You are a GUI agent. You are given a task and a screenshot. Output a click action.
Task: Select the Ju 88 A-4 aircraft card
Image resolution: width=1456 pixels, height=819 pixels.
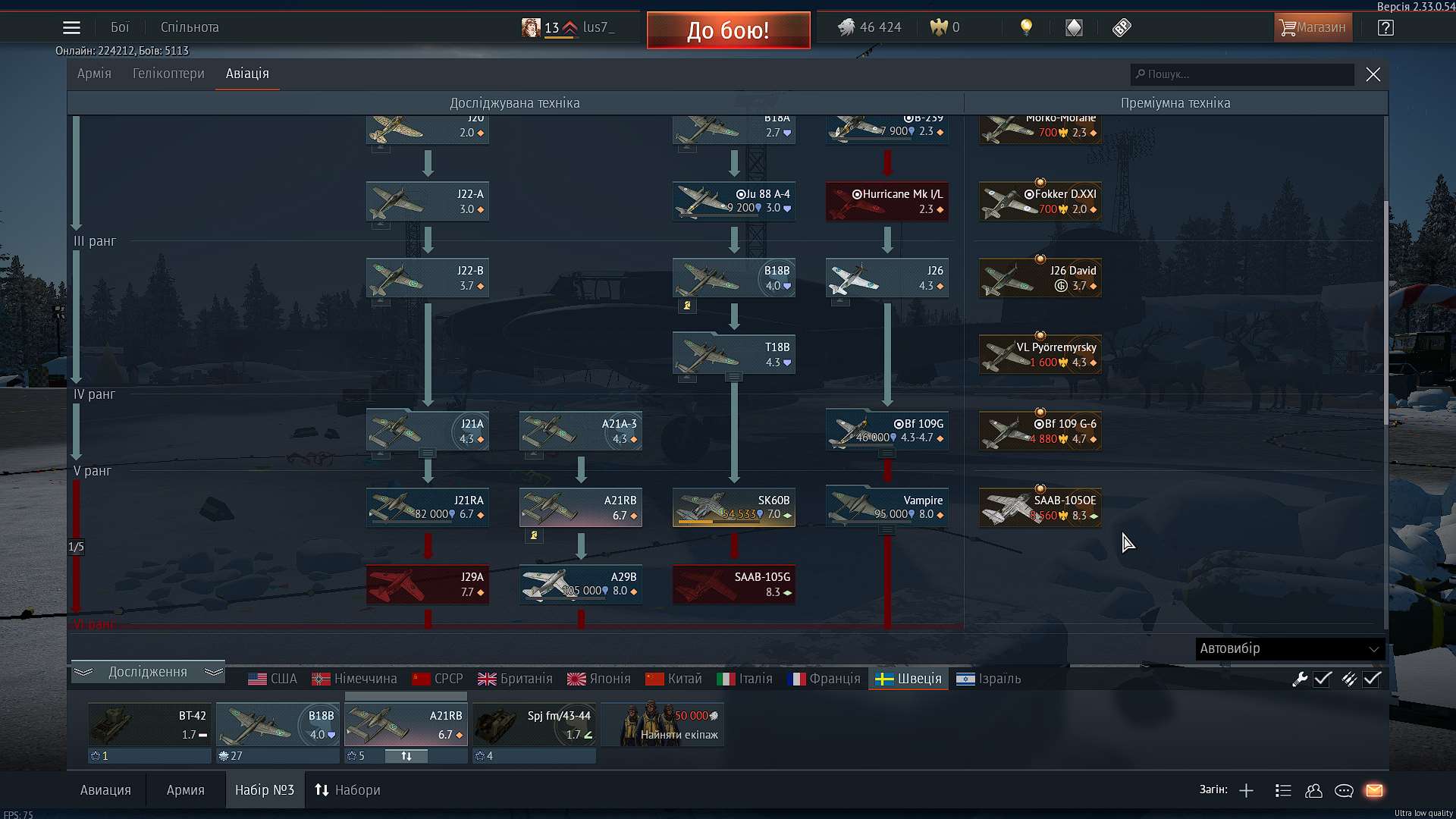click(734, 201)
